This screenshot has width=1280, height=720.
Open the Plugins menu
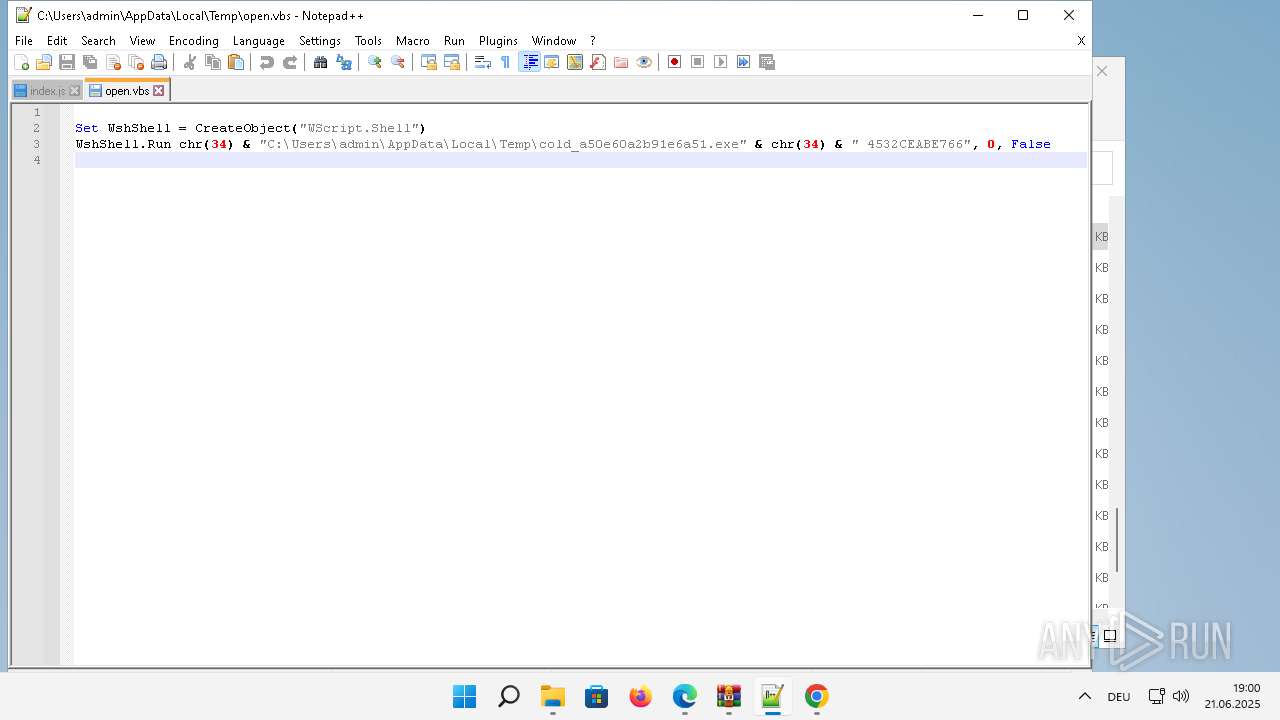click(x=498, y=41)
